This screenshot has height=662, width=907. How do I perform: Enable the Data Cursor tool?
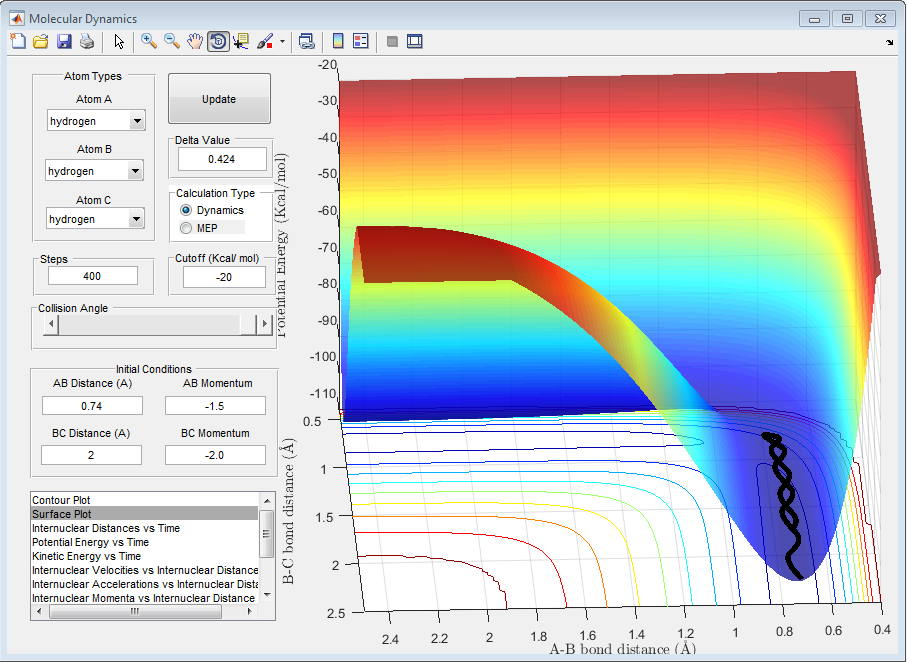click(x=241, y=41)
